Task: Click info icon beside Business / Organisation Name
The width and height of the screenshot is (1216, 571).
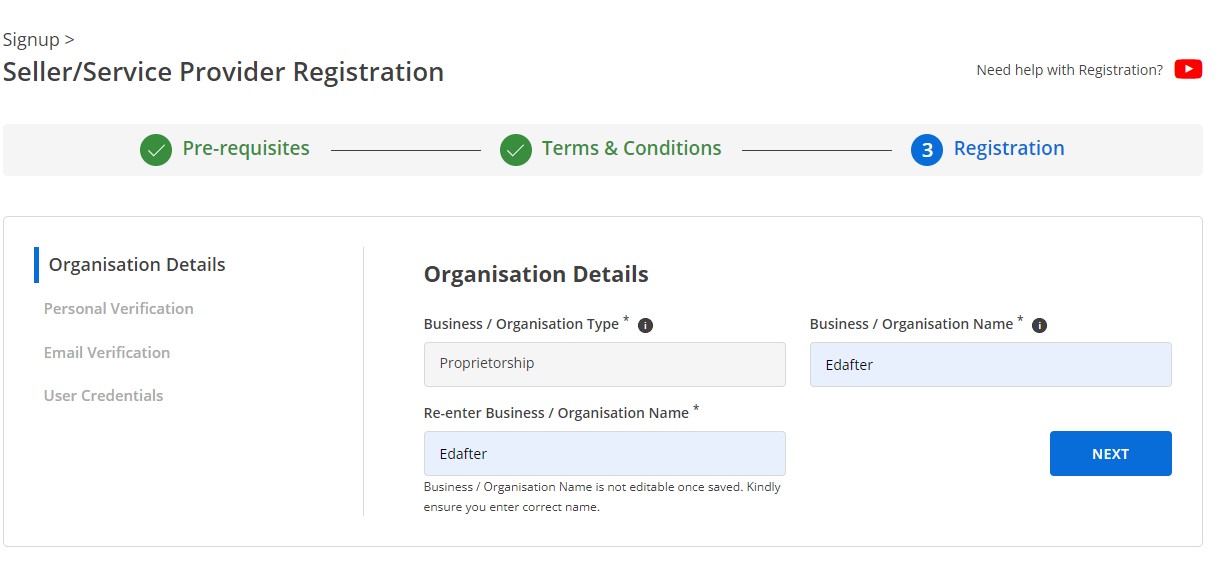Action: 1039,326
